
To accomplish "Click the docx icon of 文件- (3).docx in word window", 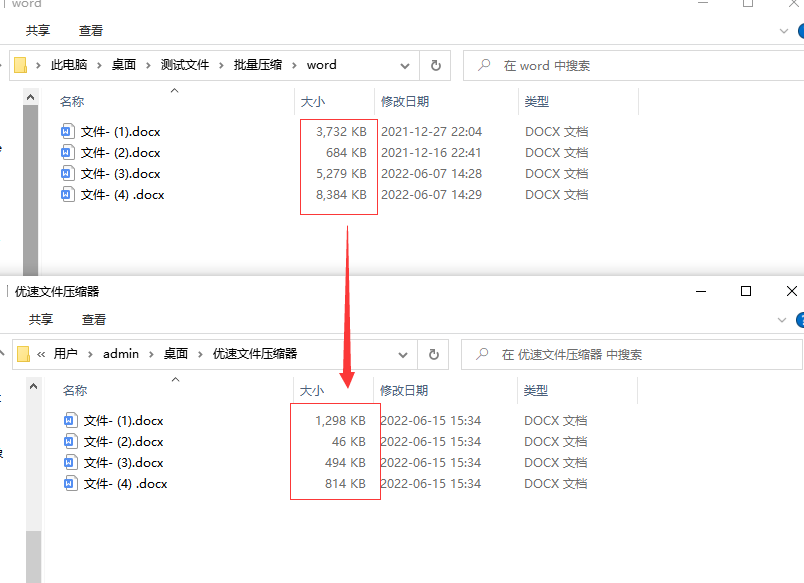I will [x=67, y=174].
